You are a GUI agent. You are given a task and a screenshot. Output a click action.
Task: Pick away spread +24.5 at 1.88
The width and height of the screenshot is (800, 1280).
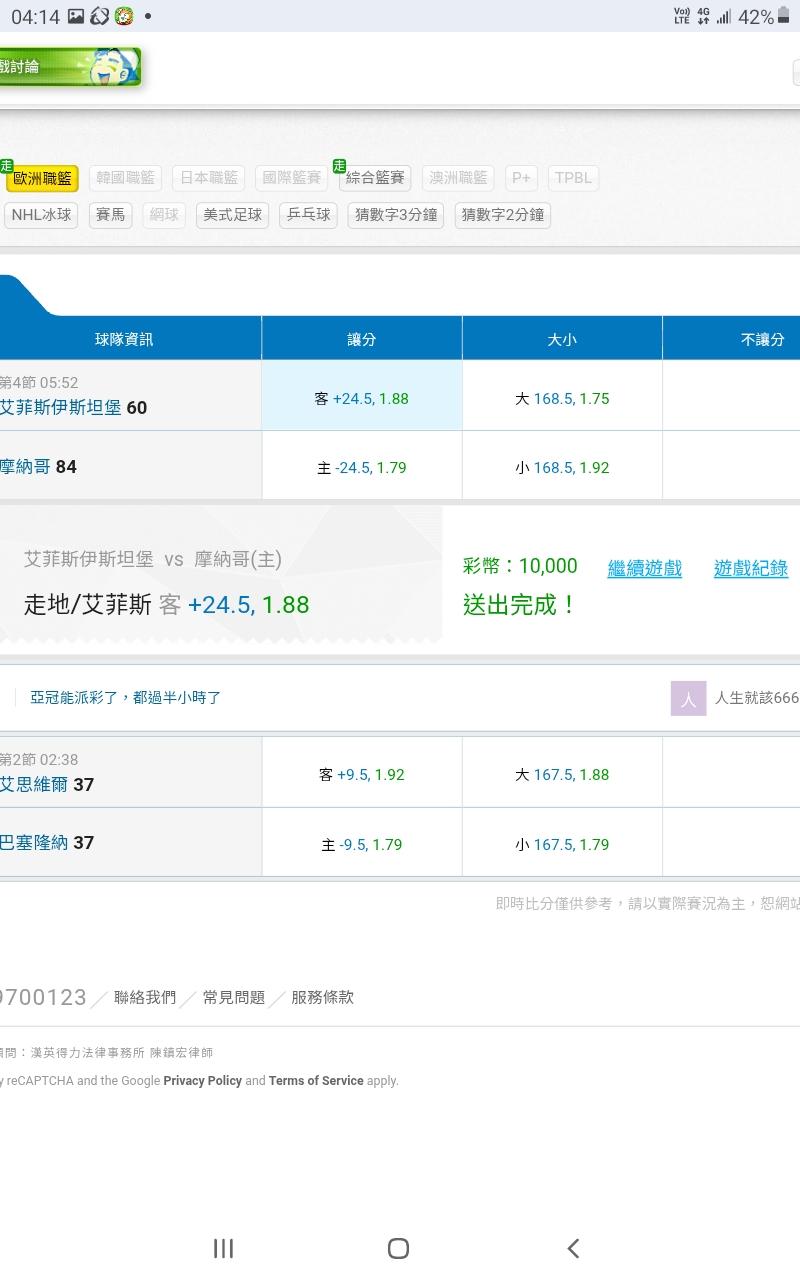(361, 398)
